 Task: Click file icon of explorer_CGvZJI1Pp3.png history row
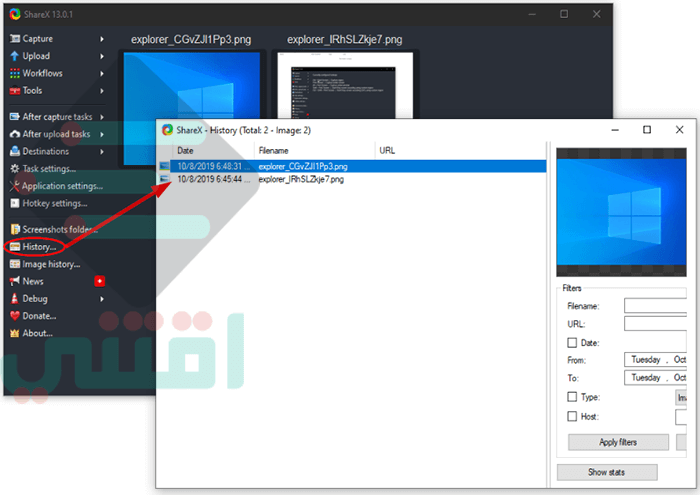click(x=164, y=166)
